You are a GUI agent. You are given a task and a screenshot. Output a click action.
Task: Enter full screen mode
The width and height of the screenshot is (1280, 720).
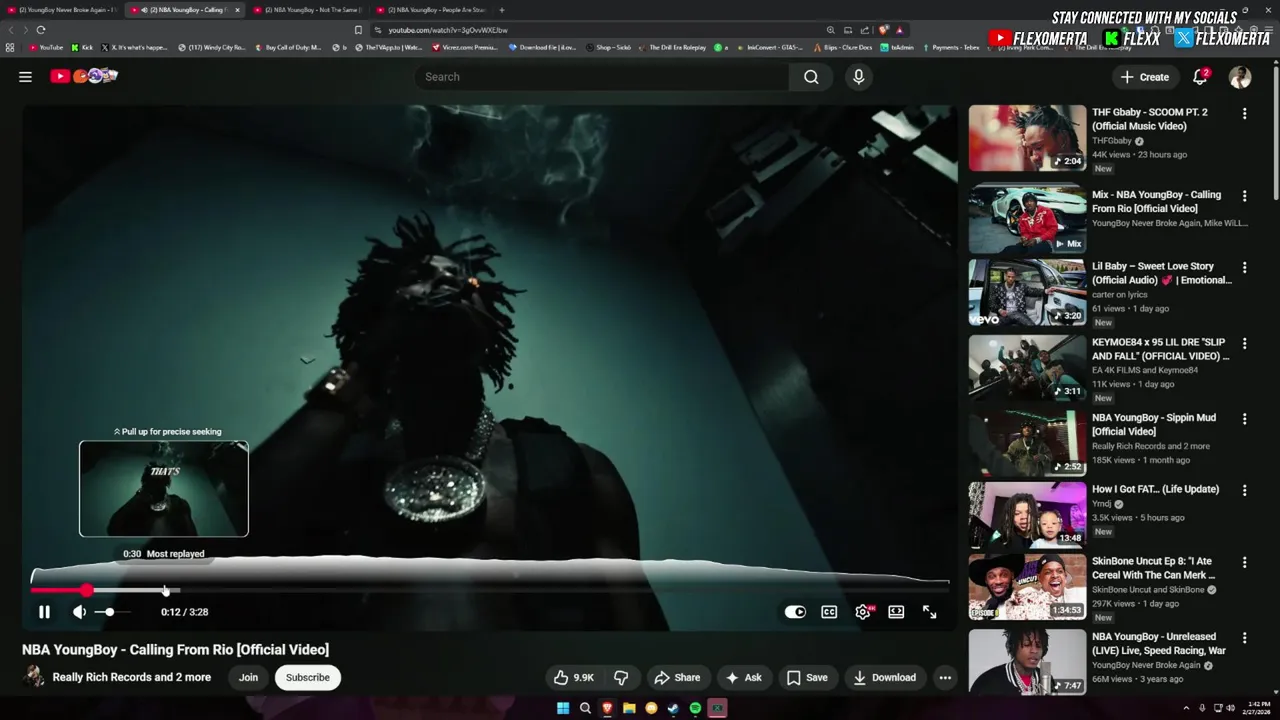[929, 612]
